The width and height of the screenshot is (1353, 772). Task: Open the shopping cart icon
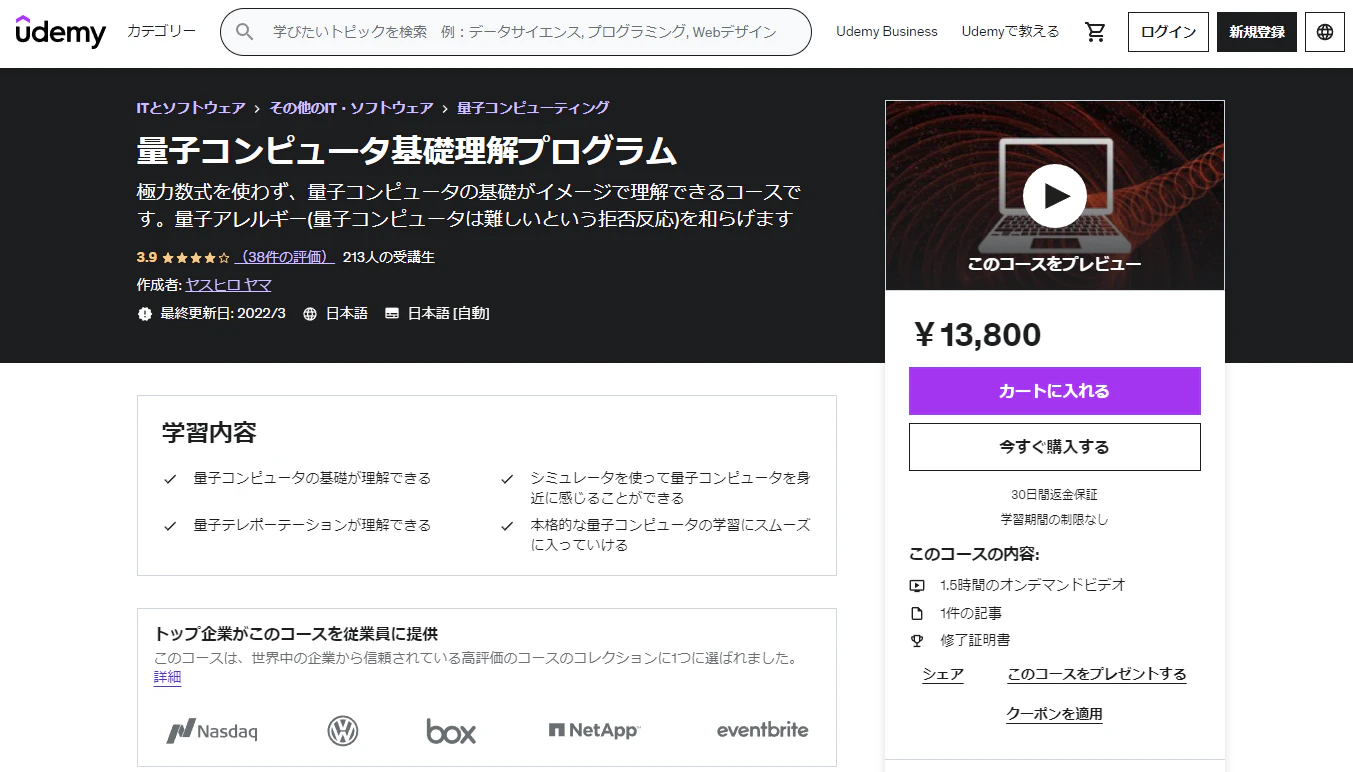[x=1095, y=32]
